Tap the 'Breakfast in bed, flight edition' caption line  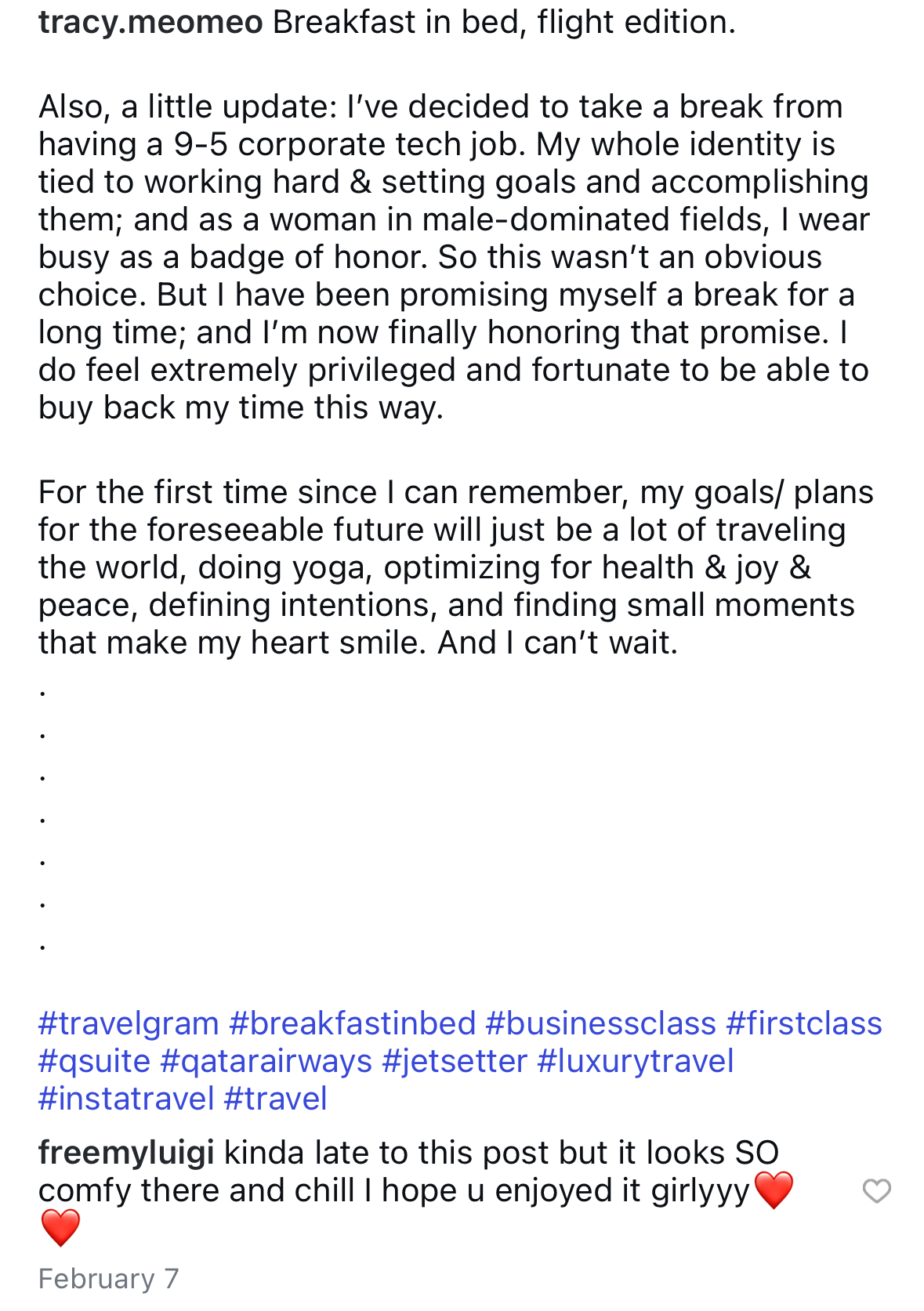tap(505, 22)
